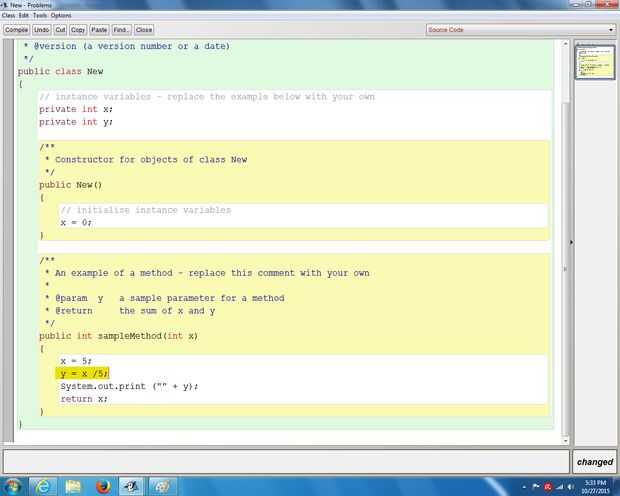Screen dimensions: 620x496
Task: Switch to the BlueJ bird taskbar icon
Action: pyautogui.click(x=132, y=487)
